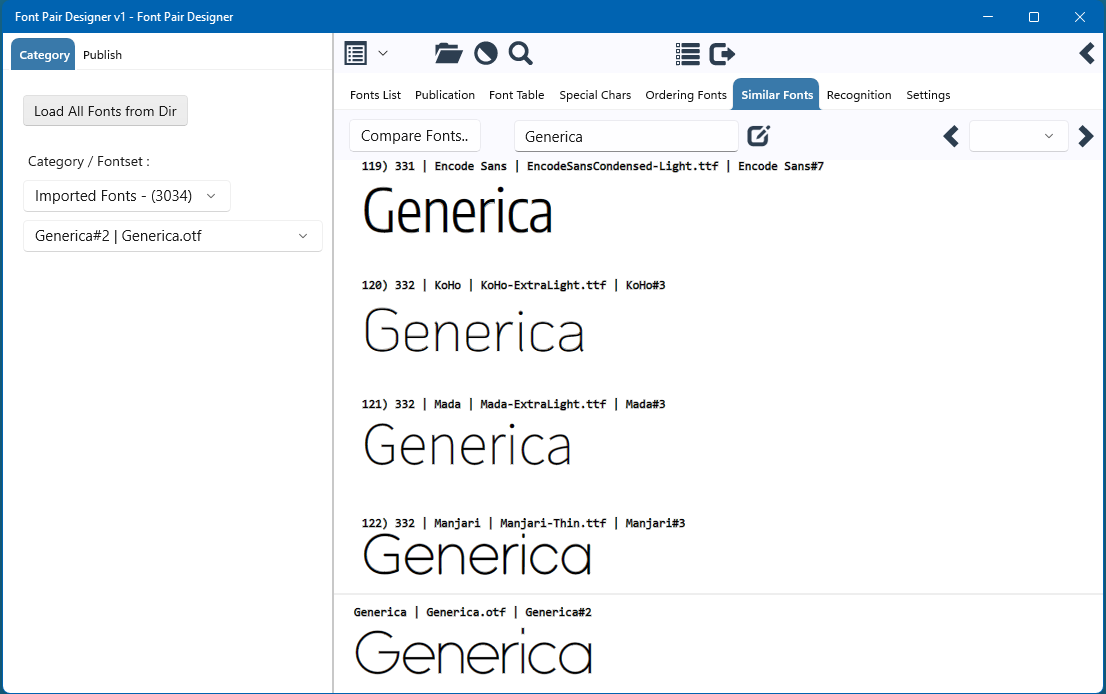Open the Imported Fonts category dropdown
1106x694 pixels.
pyautogui.click(x=127, y=196)
